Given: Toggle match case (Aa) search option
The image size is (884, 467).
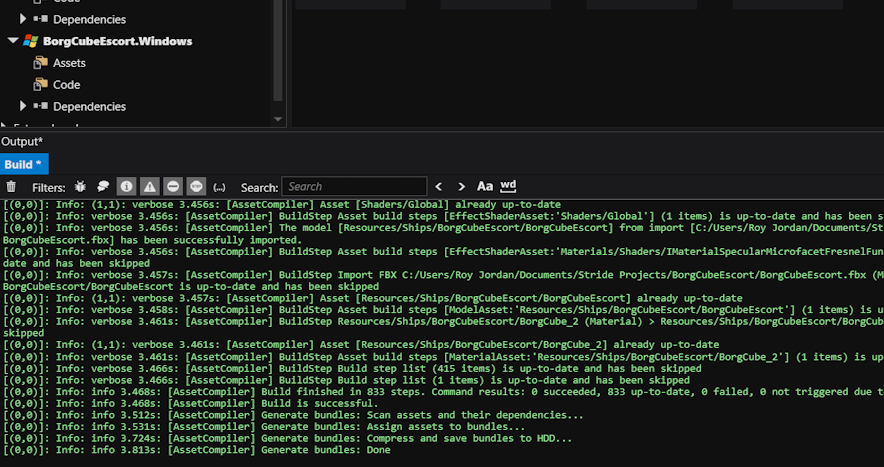Looking at the screenshot, I should pyautogui.click(x=485, y=186).
